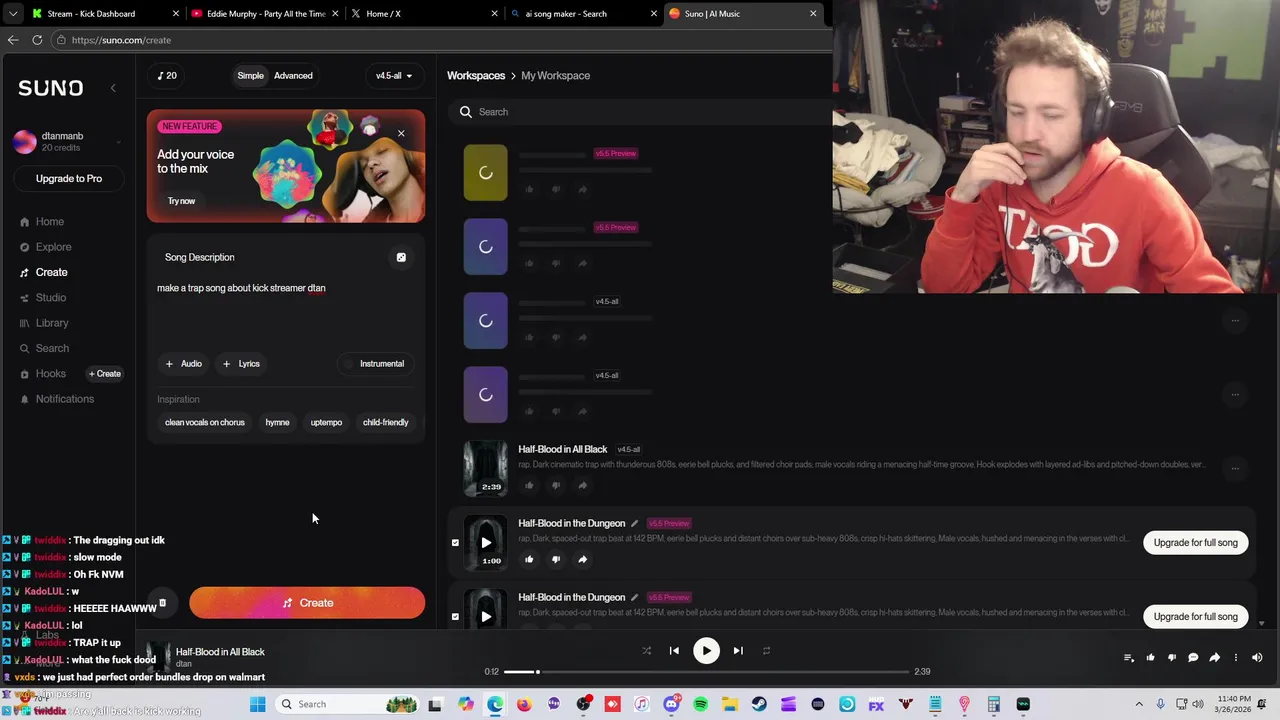Play the 1:00 Half-Blood in the Dungeon thumbnail
Viewport: 1280px width, 720px height.
tap(486, 543)
